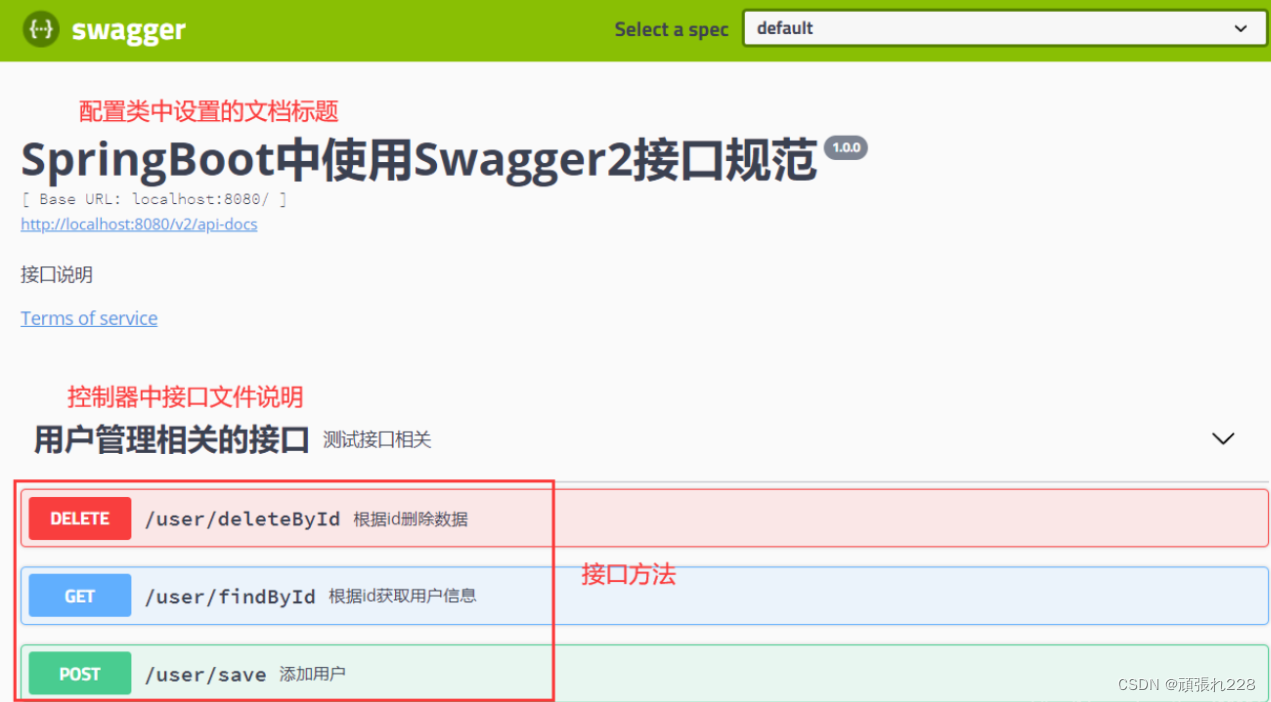
Task: Click the Select a spec label
Action: [671, 29]
